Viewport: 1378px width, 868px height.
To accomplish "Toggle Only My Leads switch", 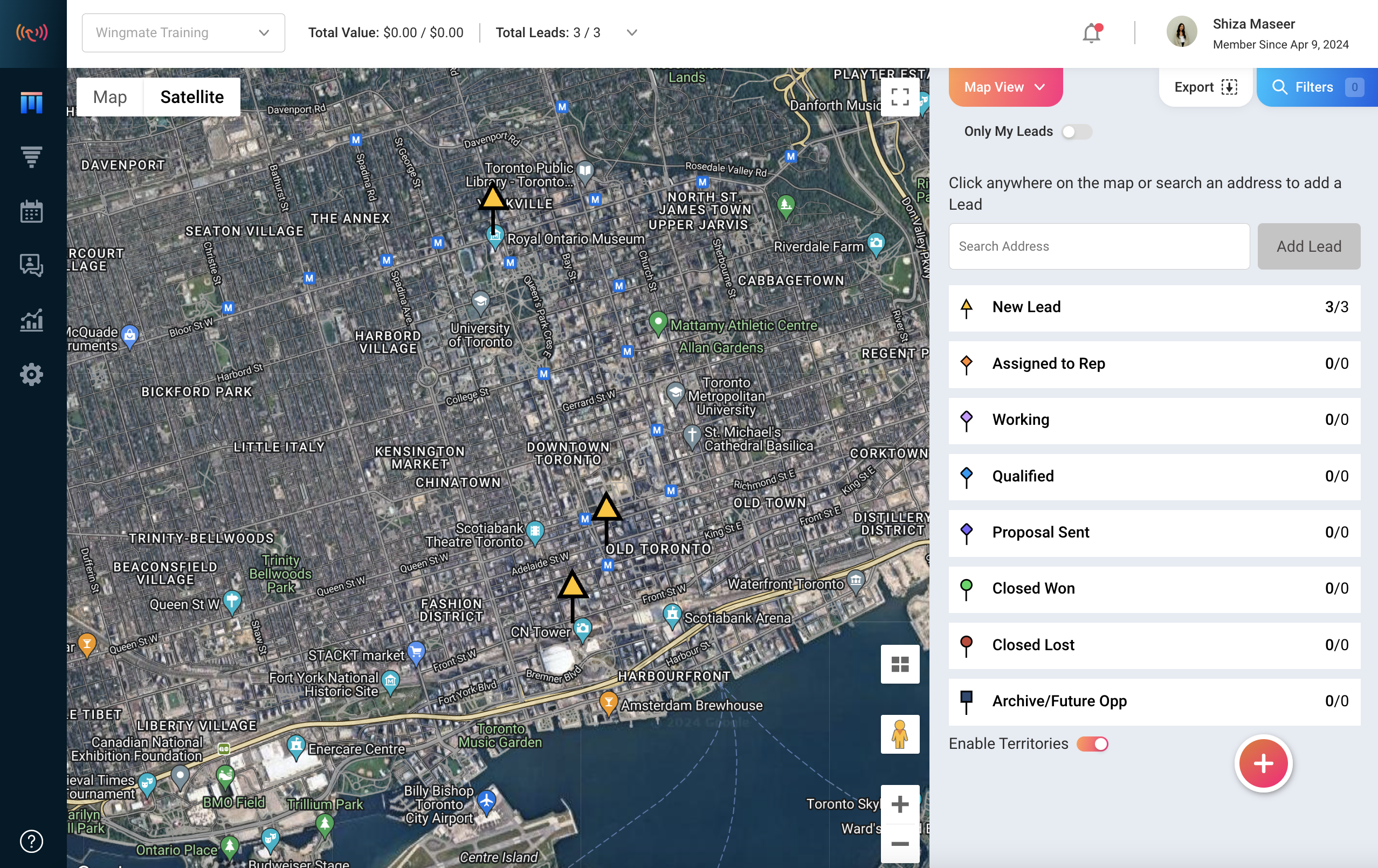I will coord(1076,132).
